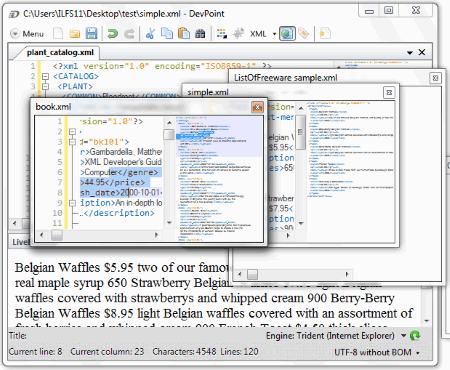
Task: Toggle the live preview globe icon
Action: (x=287, y=34)
